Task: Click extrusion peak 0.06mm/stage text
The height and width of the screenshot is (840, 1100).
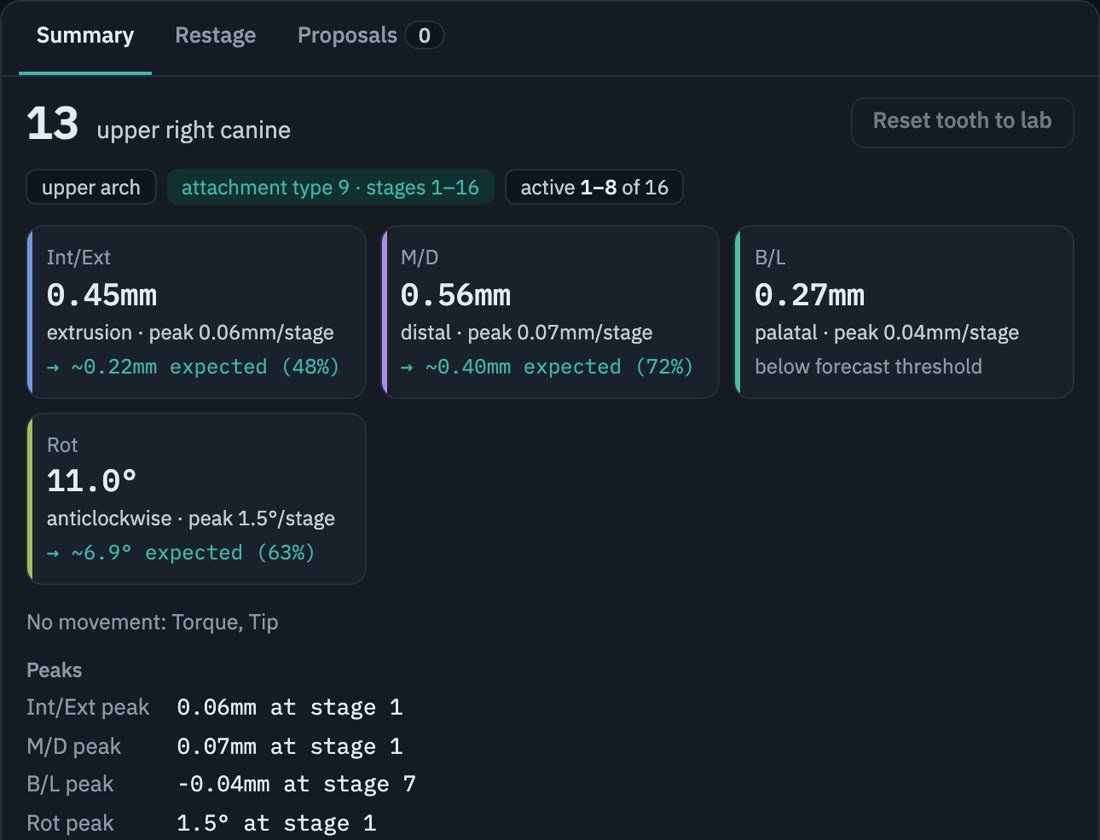Action: (190, 333)
